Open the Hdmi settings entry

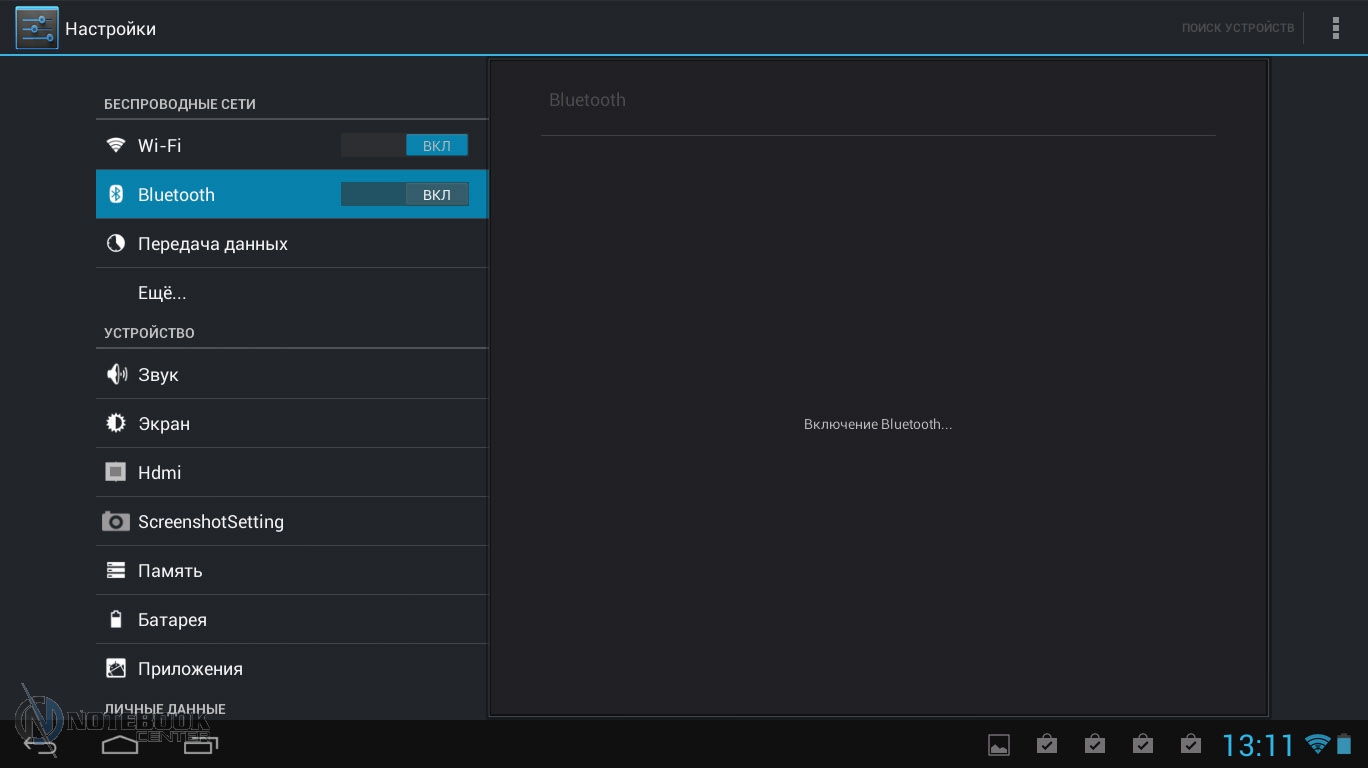(x=160, y=473)
